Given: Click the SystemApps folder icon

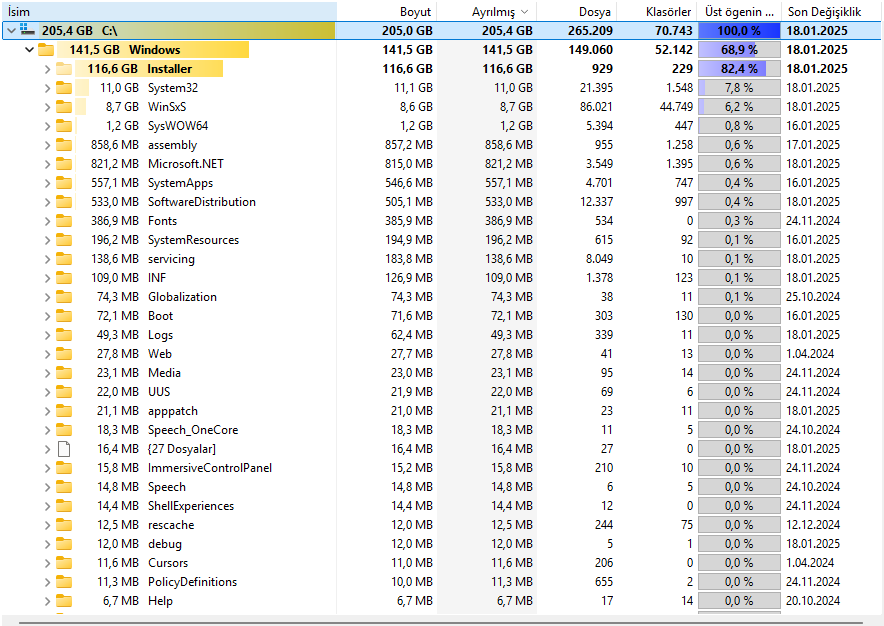Looking at the screenshot, I should [64, 183].
